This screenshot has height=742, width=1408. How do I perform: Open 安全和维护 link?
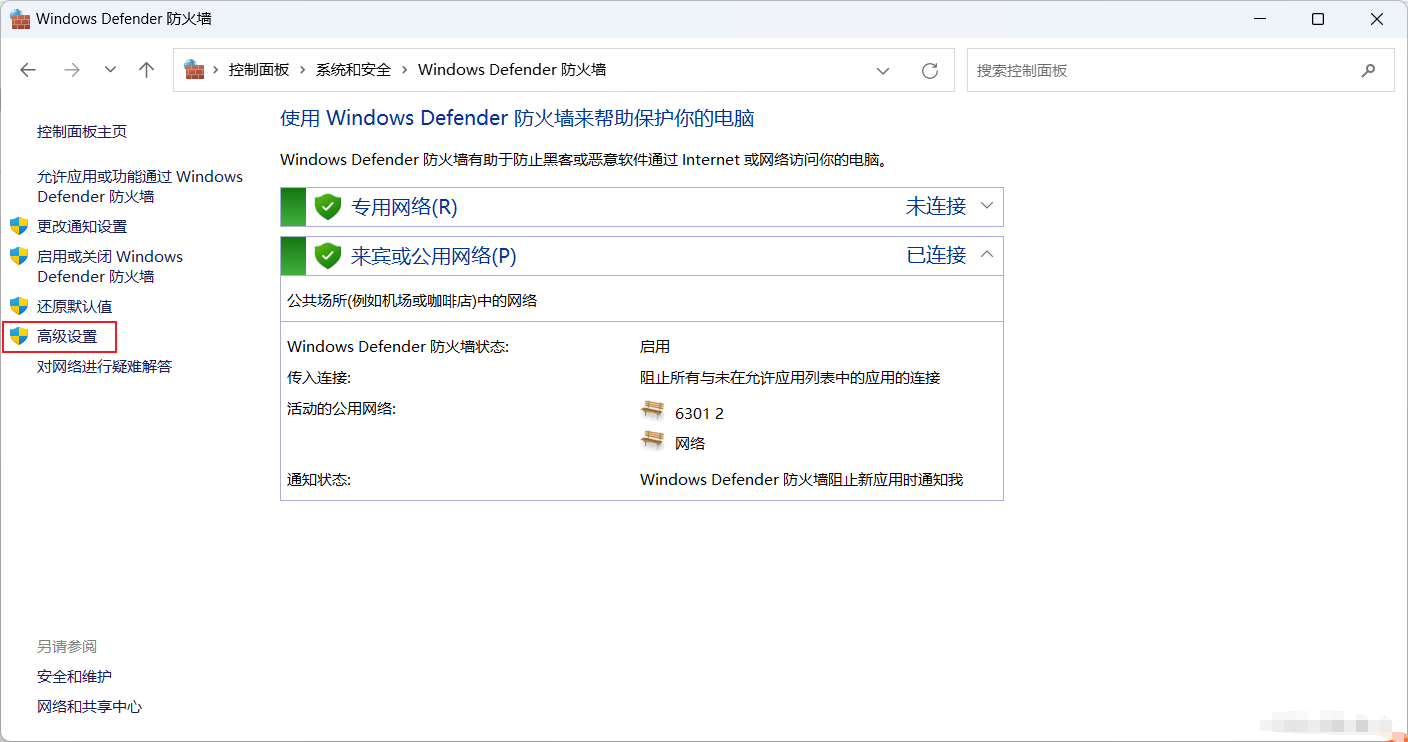(x=75, y=677)
